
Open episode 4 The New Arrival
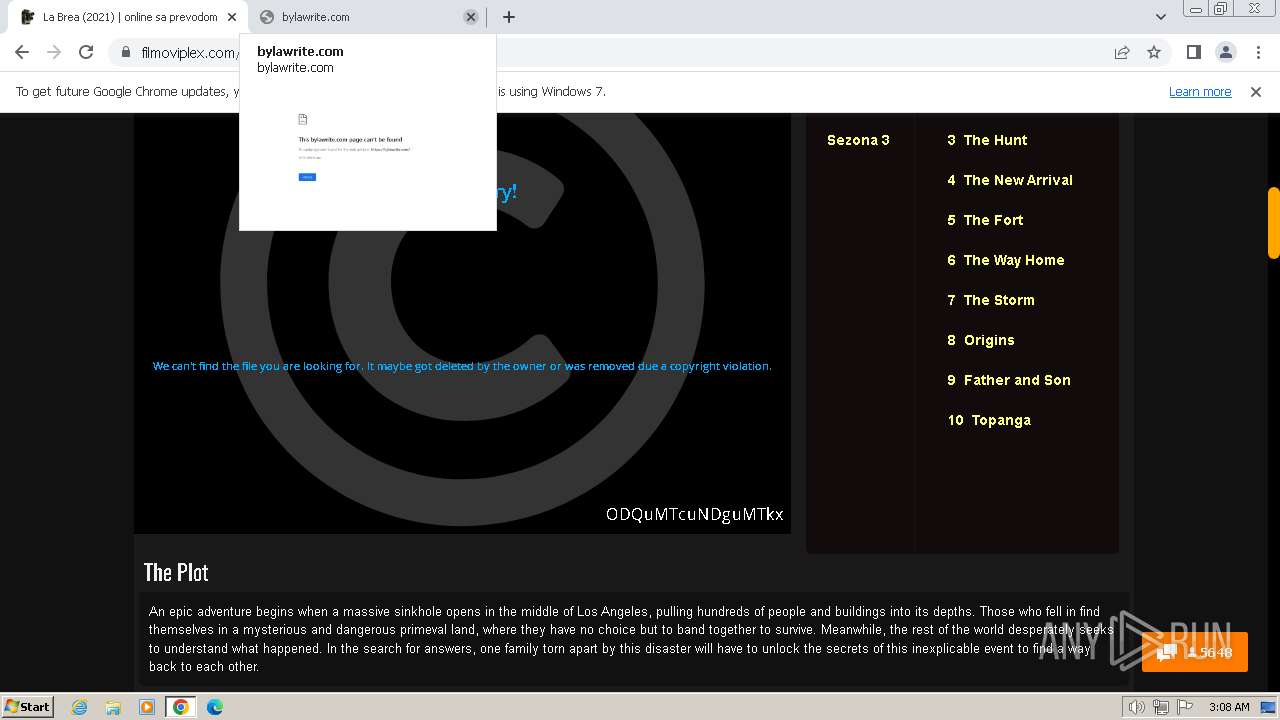pos(1010,180)
